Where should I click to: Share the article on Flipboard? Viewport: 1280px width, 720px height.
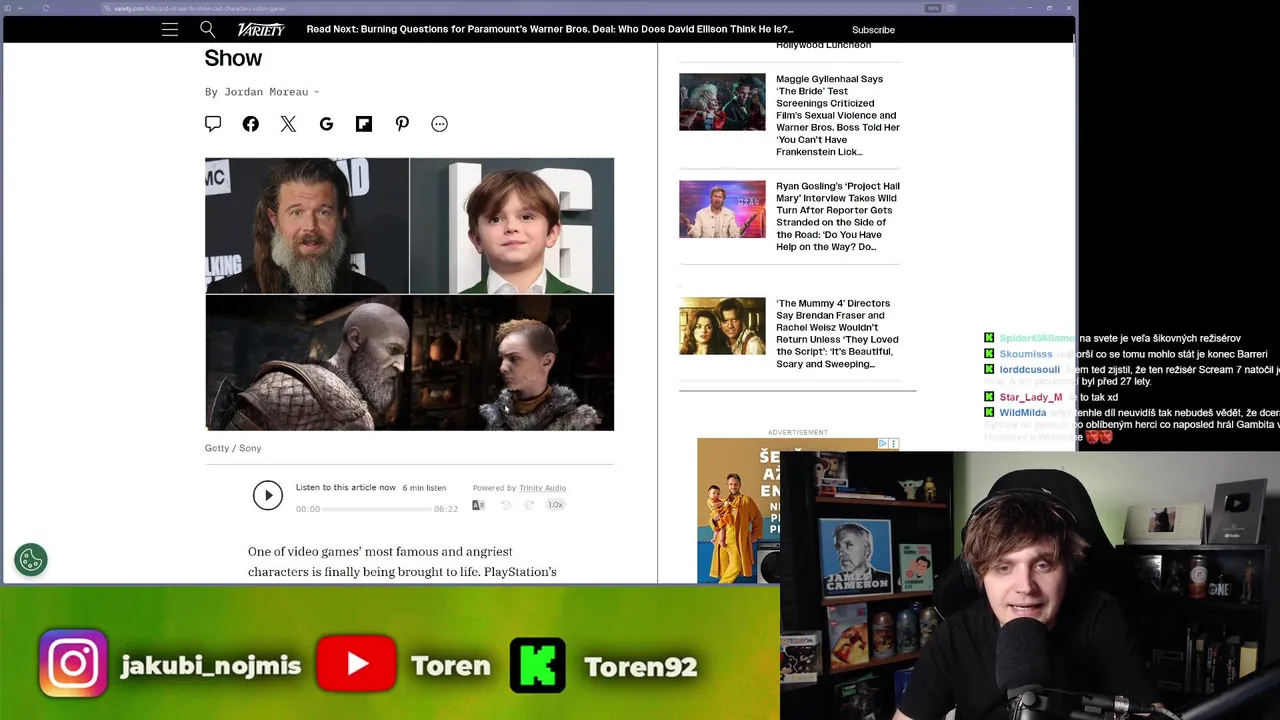(x=364, y=124)
